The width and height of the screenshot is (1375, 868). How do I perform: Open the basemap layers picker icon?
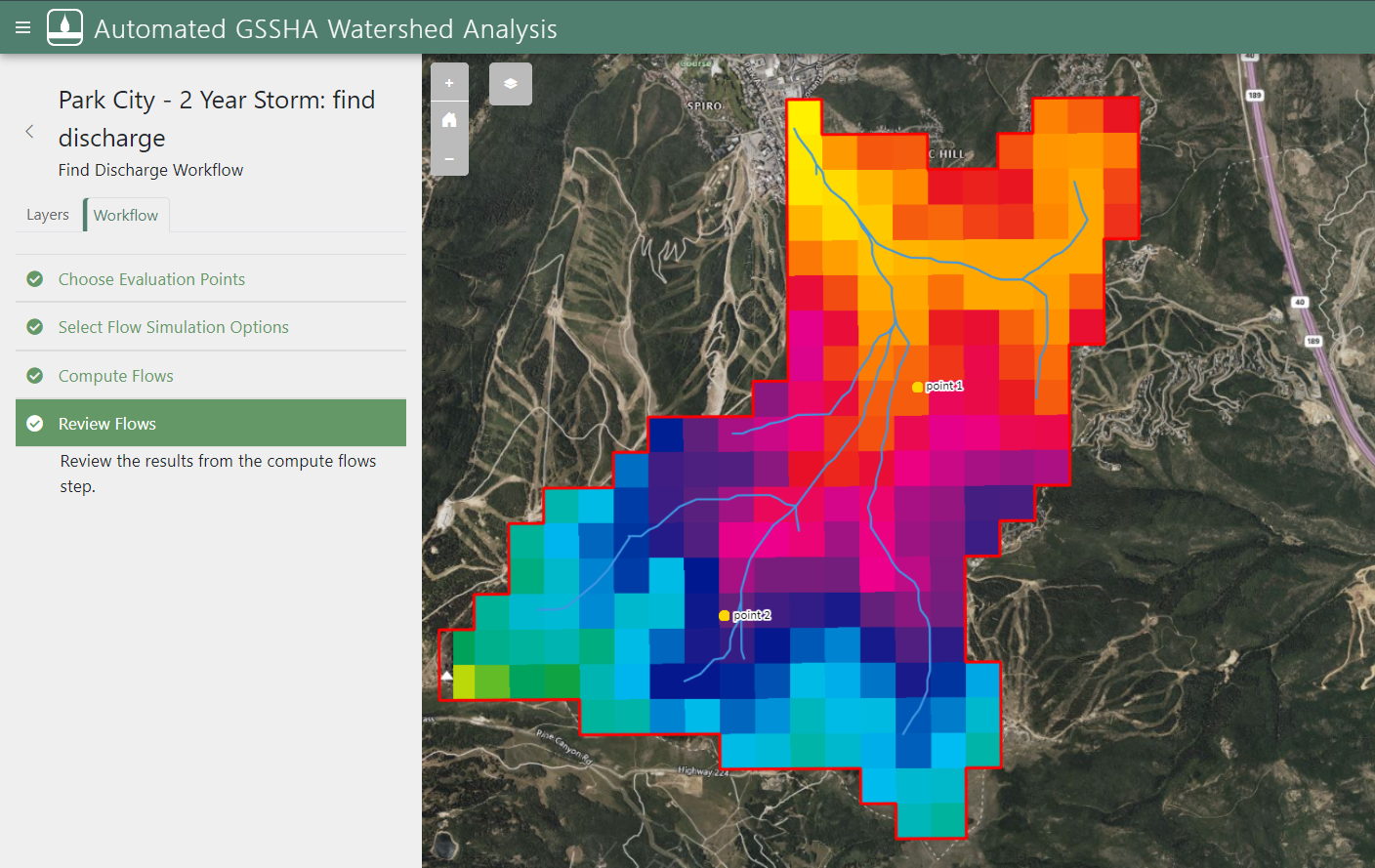[510, 83]
